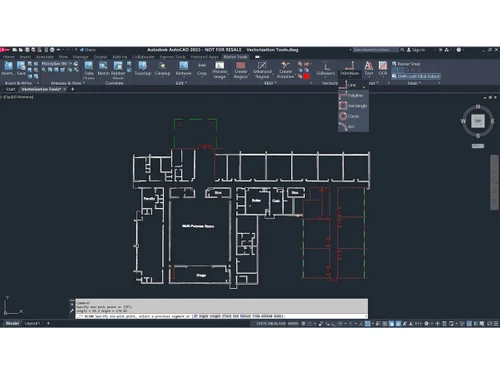Open the Raster Tools ribbon tab
The image size is (500, 375).
point(235,57)
